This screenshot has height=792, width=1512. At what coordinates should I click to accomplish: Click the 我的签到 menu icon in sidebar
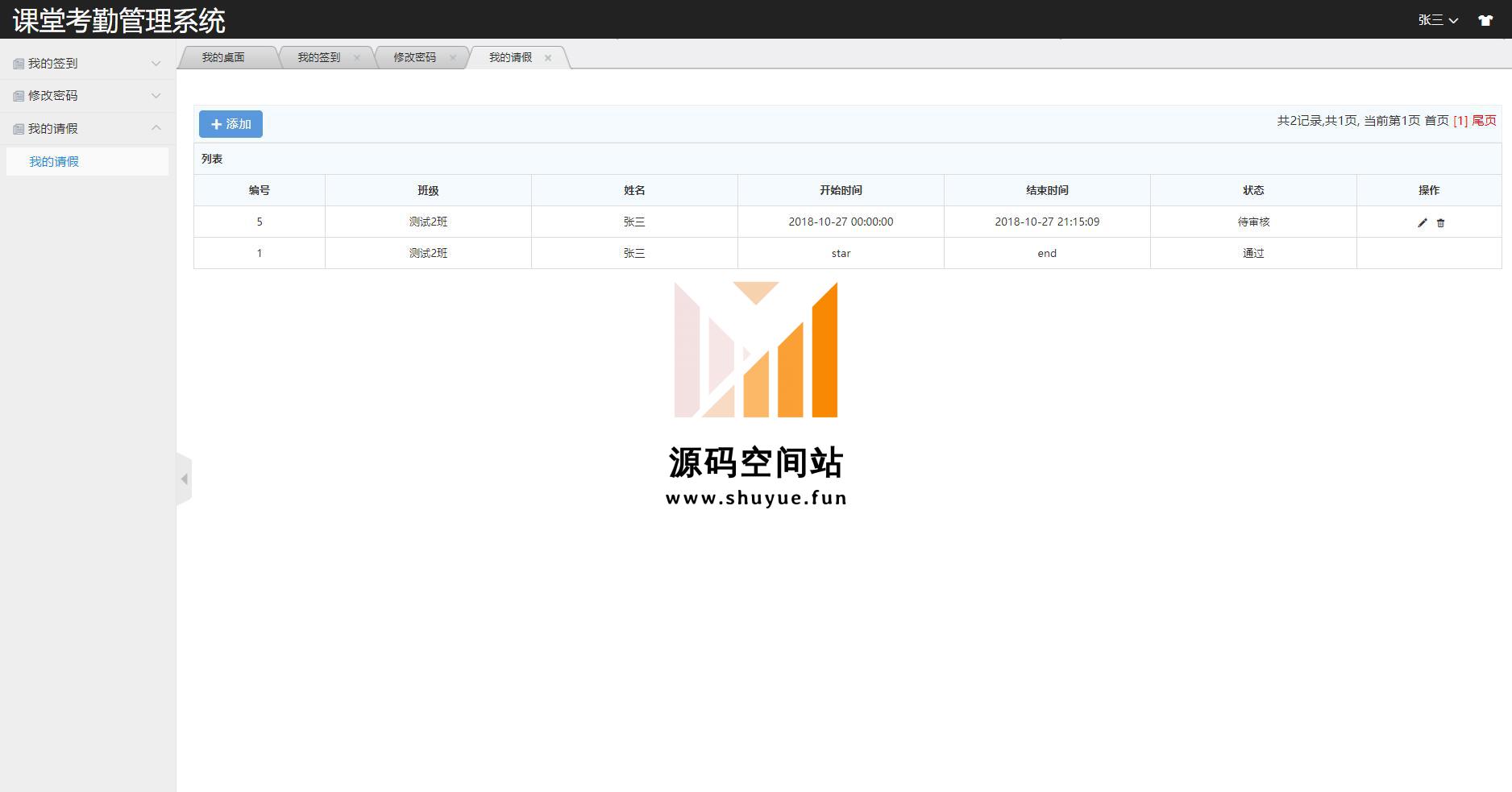click(19, 64)
